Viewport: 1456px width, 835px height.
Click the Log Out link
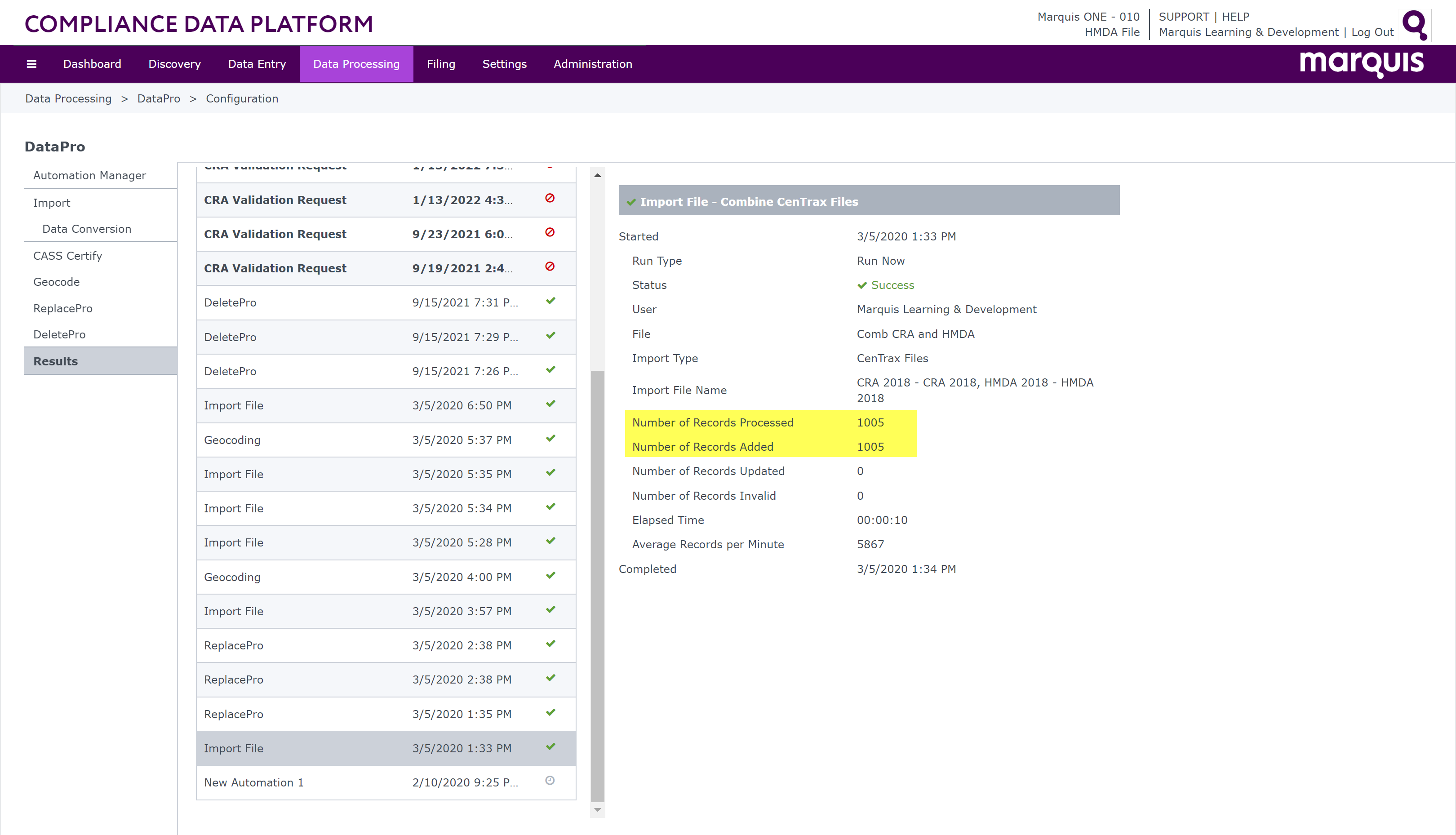point(1372,32)
